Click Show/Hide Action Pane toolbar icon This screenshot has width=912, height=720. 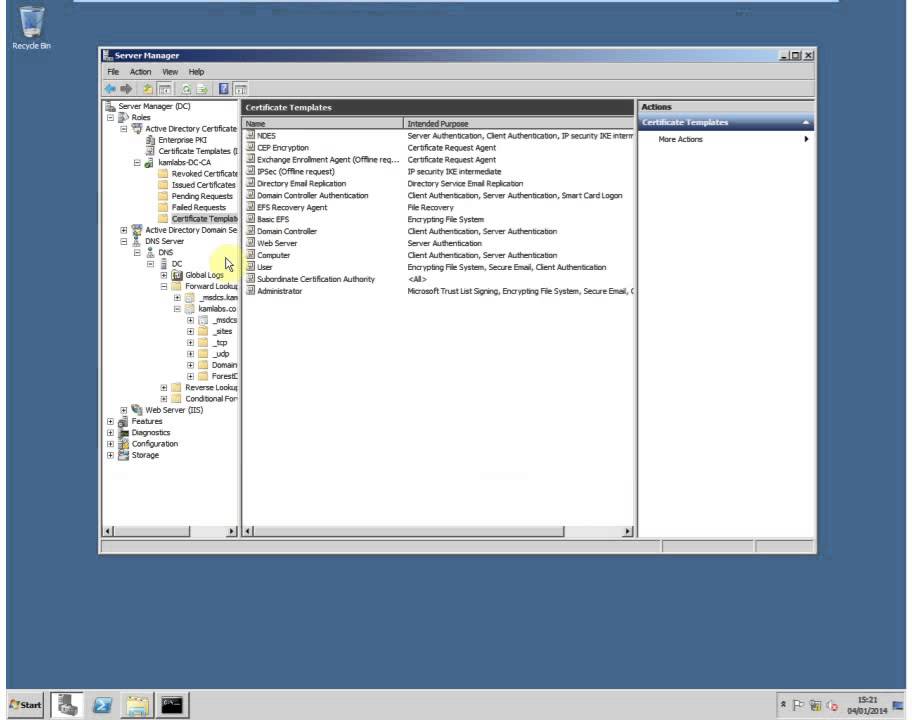pos(240,89)
